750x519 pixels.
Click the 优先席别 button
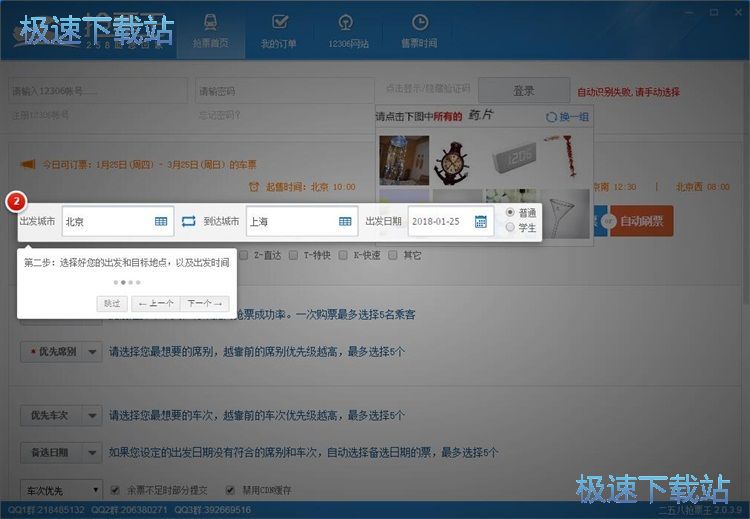[x=52, y=352]
